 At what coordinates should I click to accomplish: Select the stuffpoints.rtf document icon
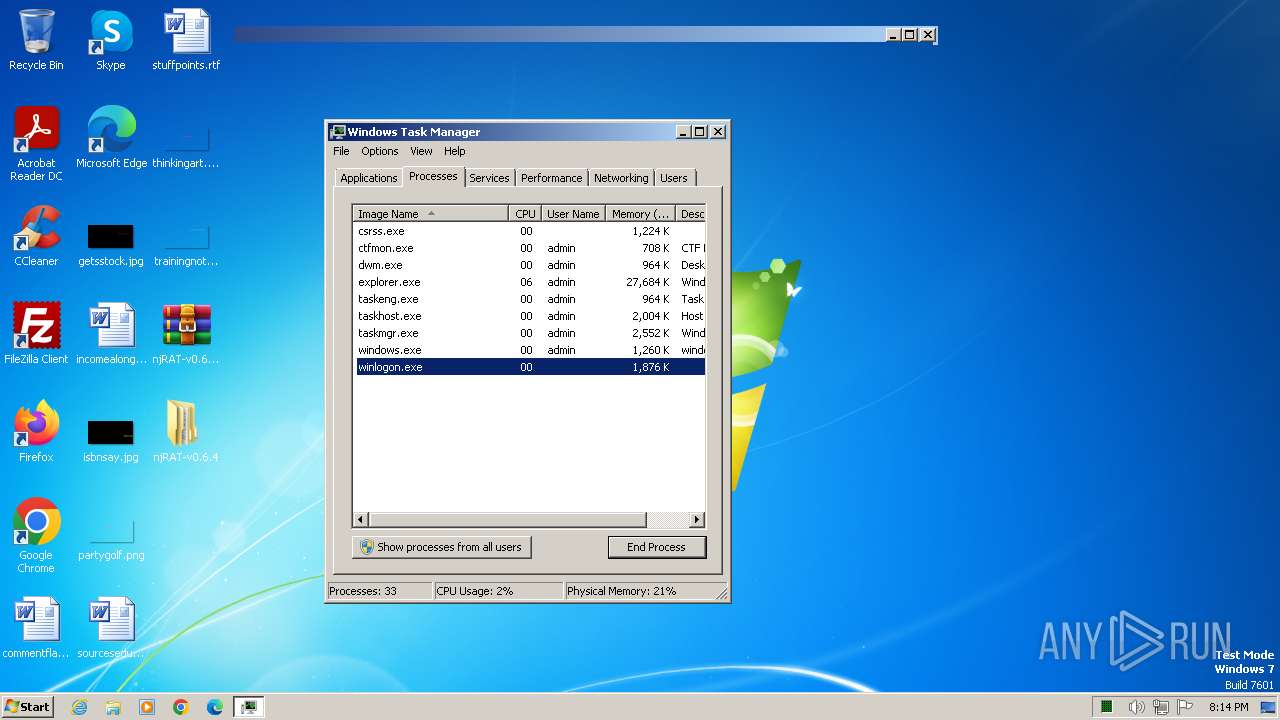click(x=186, y=40)
